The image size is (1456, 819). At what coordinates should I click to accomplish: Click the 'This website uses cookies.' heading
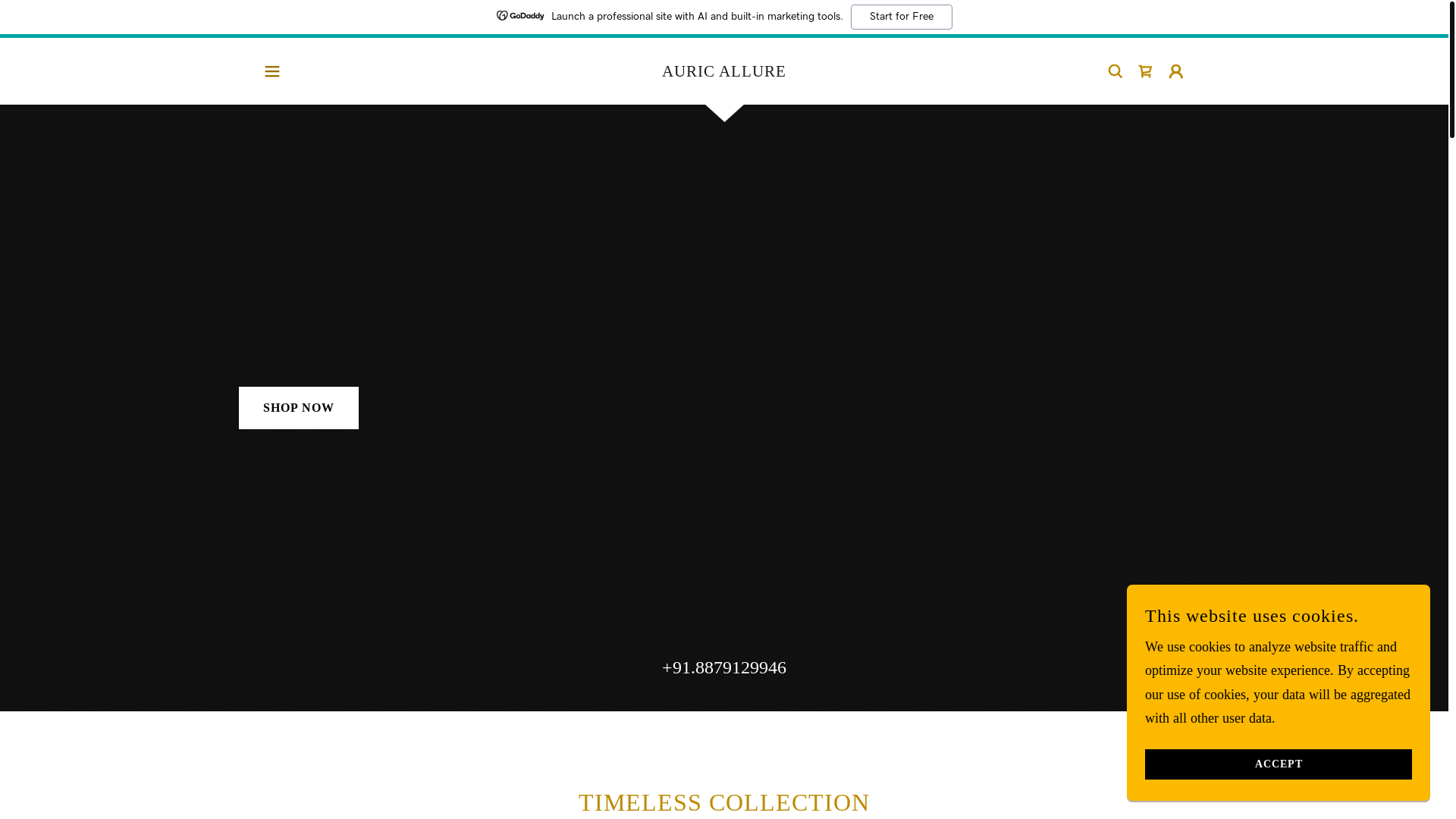click(x=1251, y=616)
